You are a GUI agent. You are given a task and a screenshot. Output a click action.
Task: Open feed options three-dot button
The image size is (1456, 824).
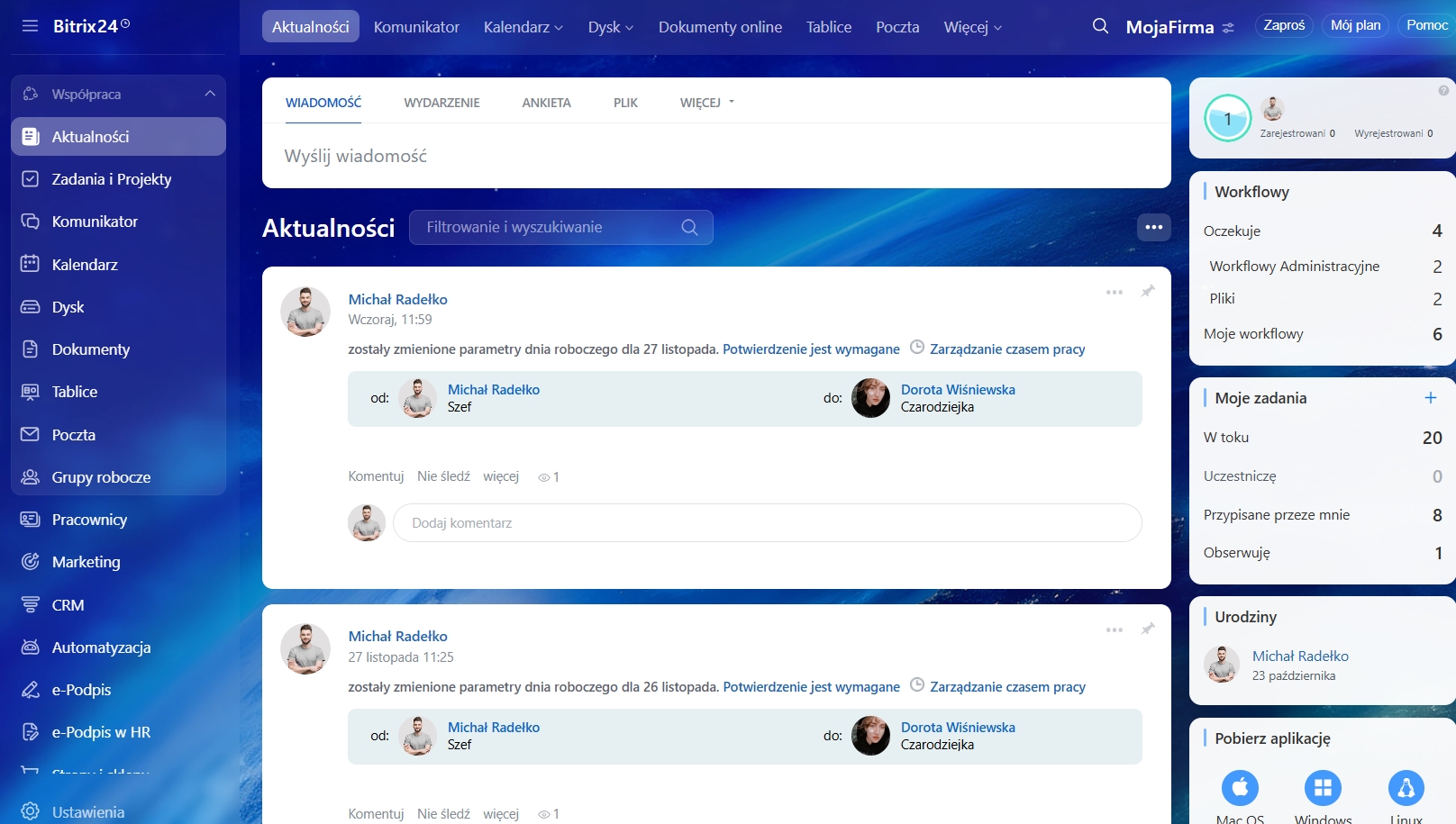(1153, 227)
